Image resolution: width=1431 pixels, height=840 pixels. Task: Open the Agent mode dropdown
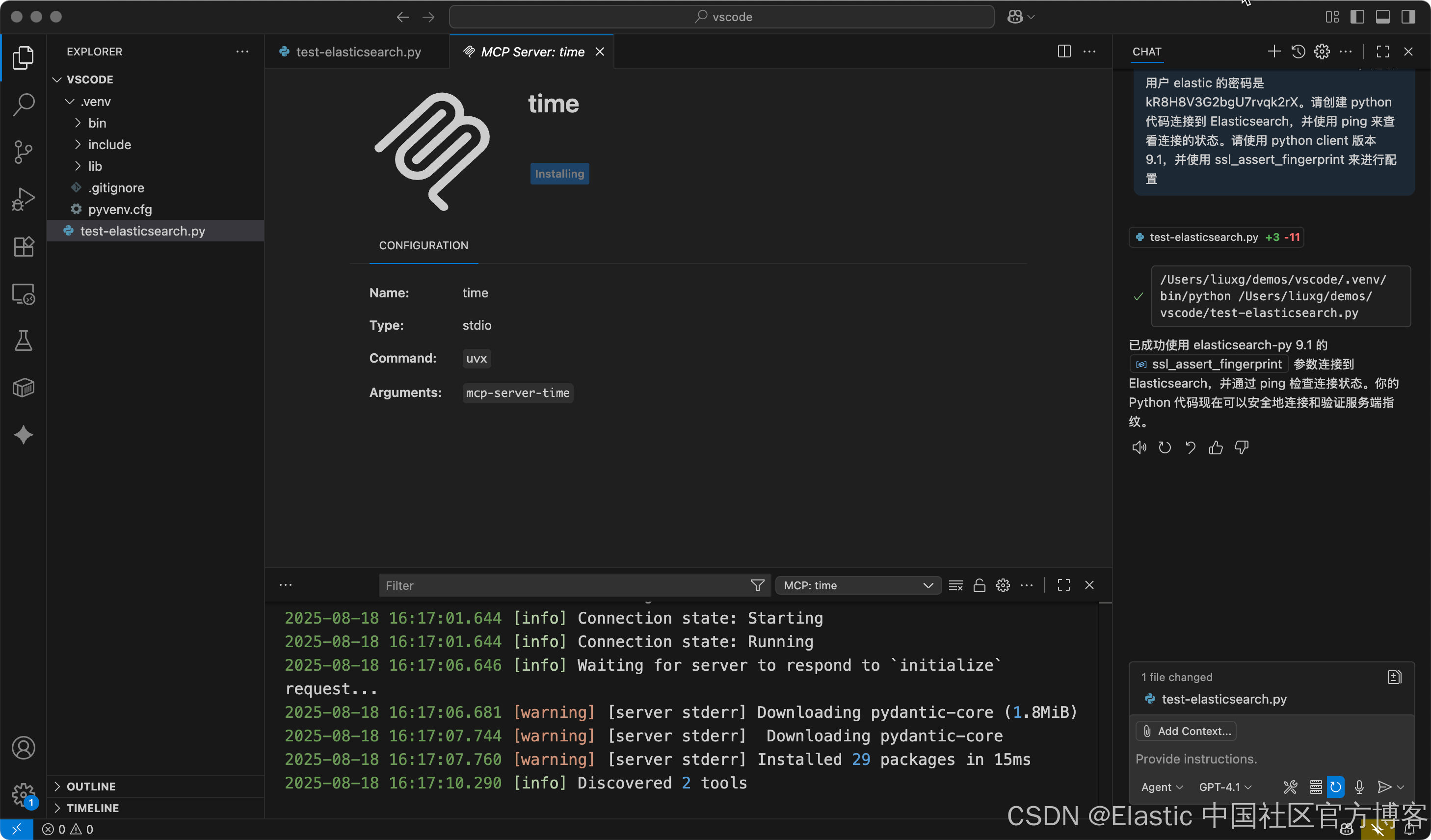(1162, 787)
